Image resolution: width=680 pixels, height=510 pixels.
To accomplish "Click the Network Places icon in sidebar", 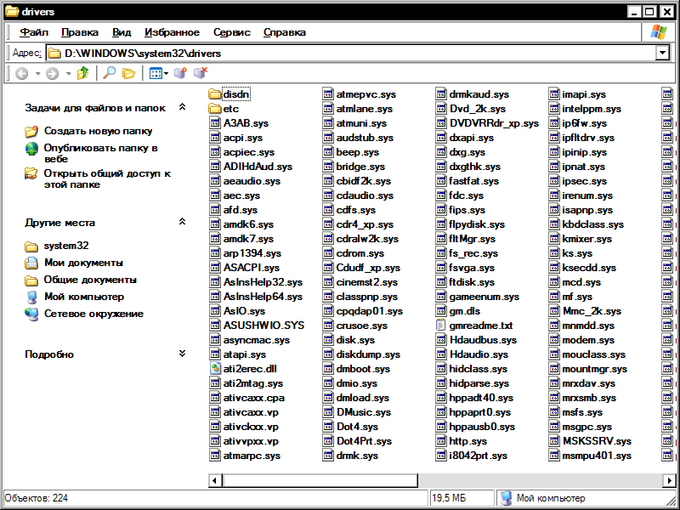I will pos(31,314).
